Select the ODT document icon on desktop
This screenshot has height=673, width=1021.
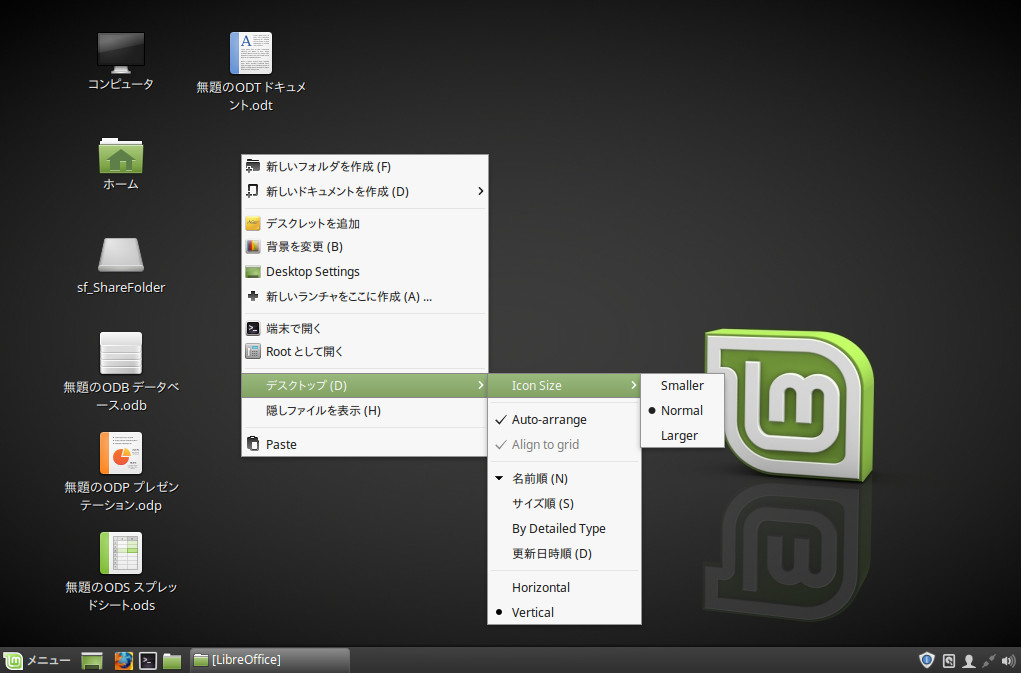(251, 53)
